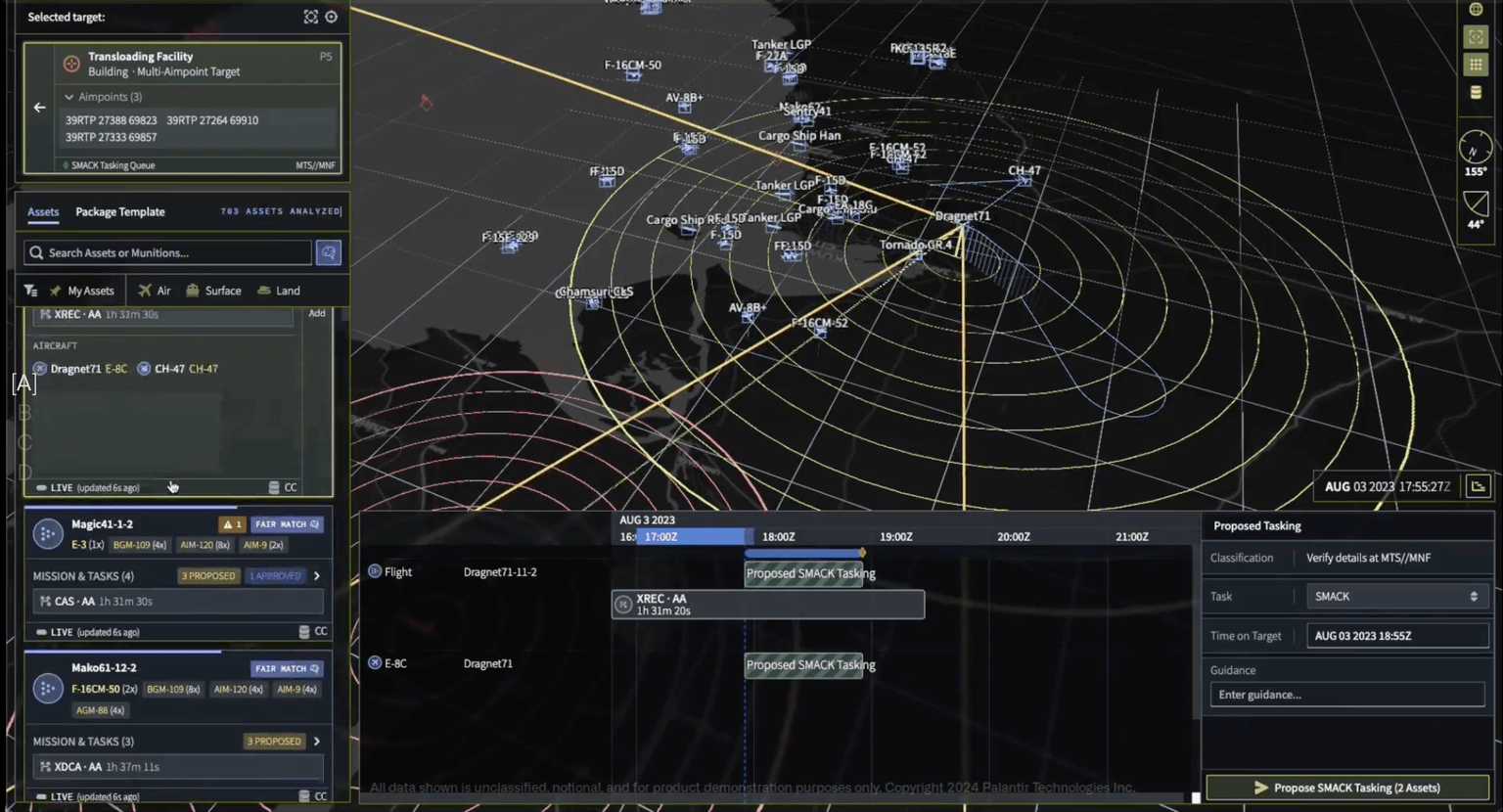Click the globe icon at top right
Image resolution: width=1503 pixels, height=812 pixels.
tap(1476, 9)
